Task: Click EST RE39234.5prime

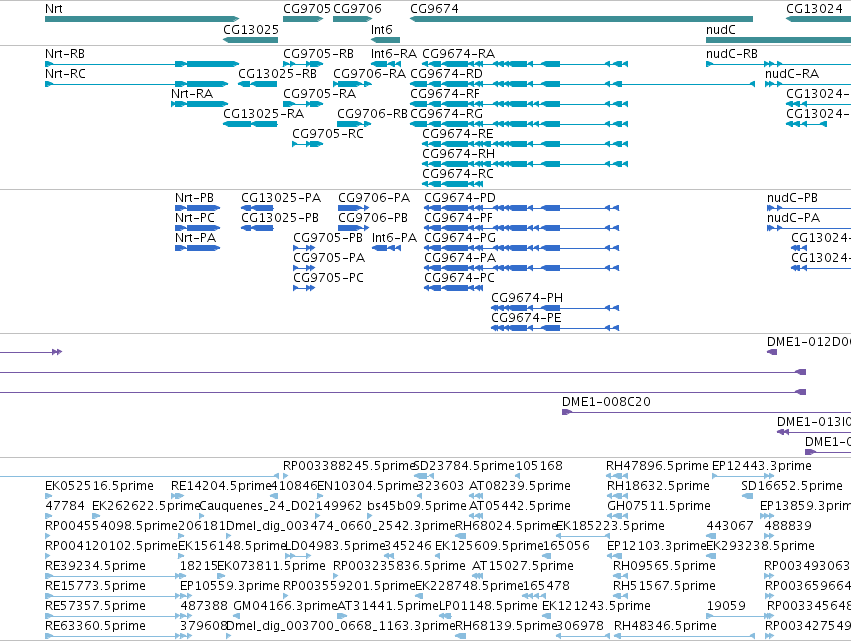Action: coord(95,566)
